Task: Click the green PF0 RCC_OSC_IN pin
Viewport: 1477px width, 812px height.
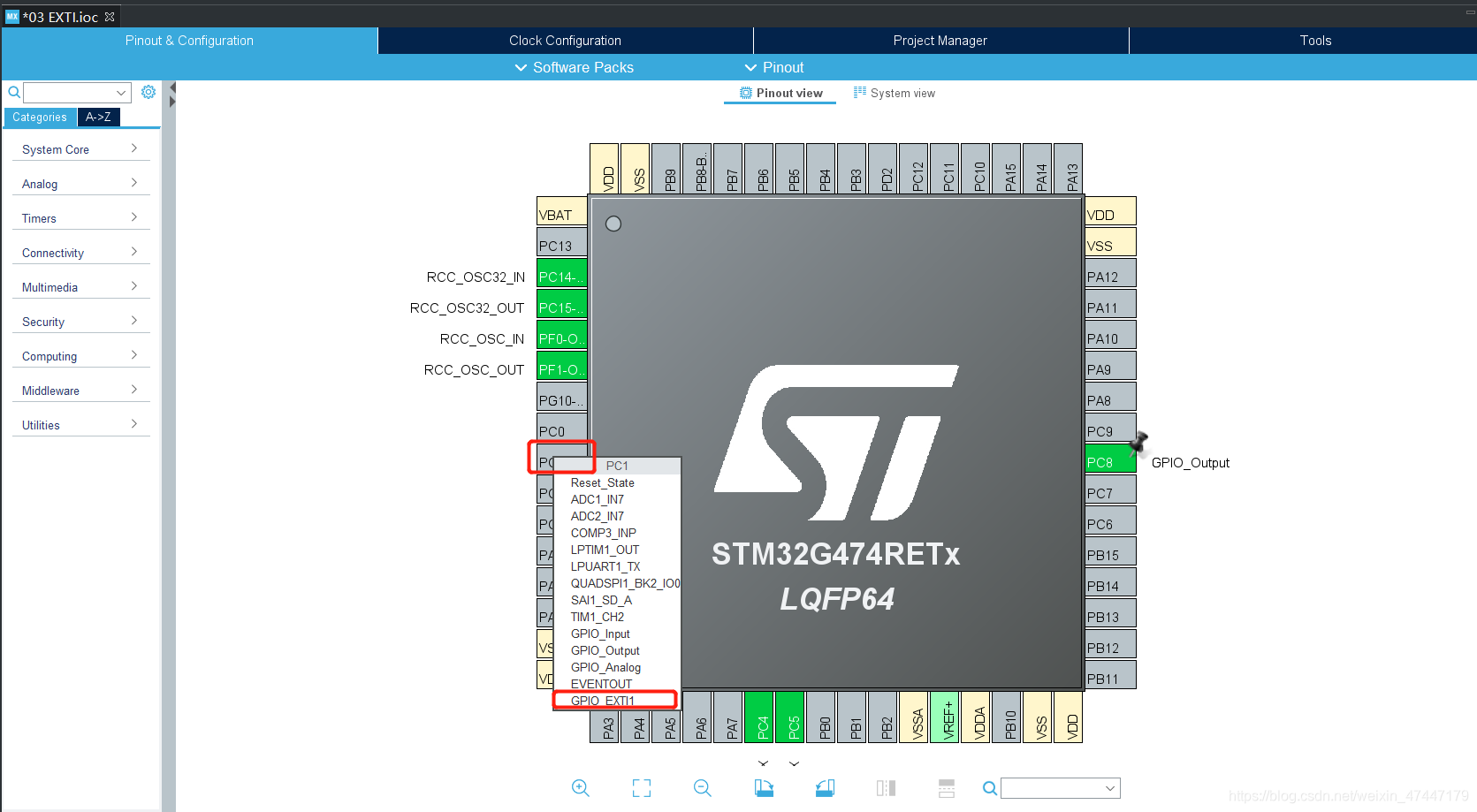Action: (562, 335)
